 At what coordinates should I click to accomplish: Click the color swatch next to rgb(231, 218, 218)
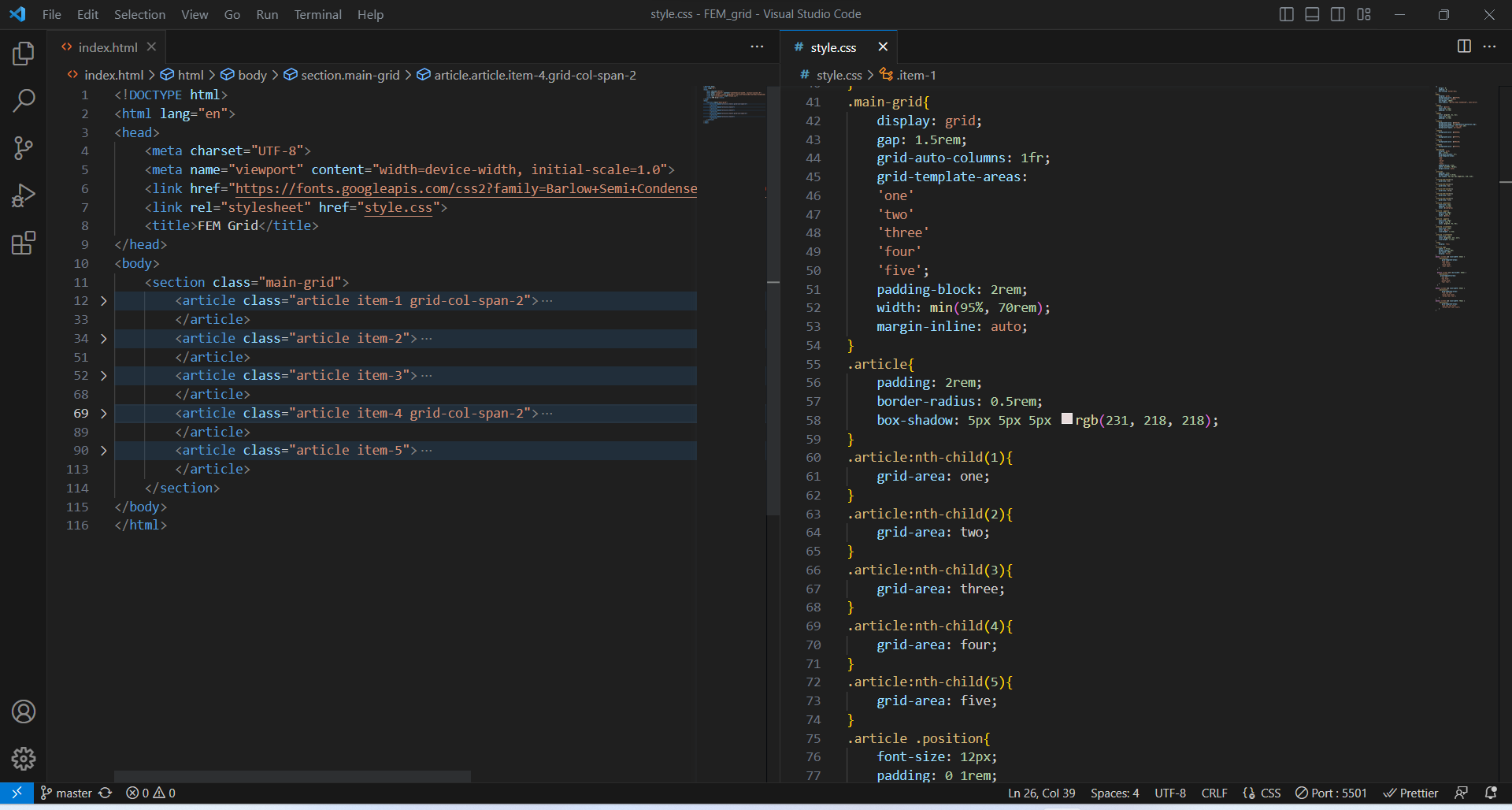tap(1066, 419)
